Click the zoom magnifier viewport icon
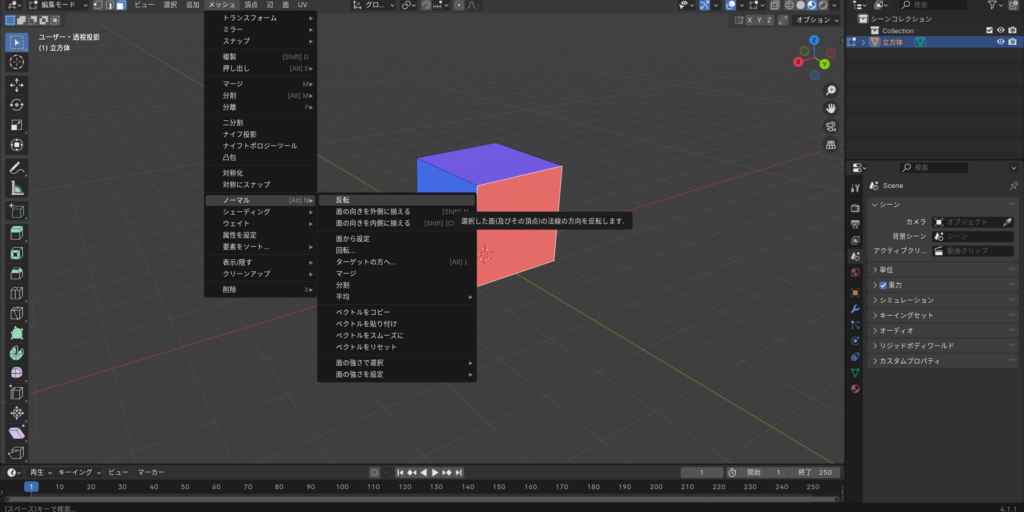Screen dimensions: 1024x512 (831, 90)
